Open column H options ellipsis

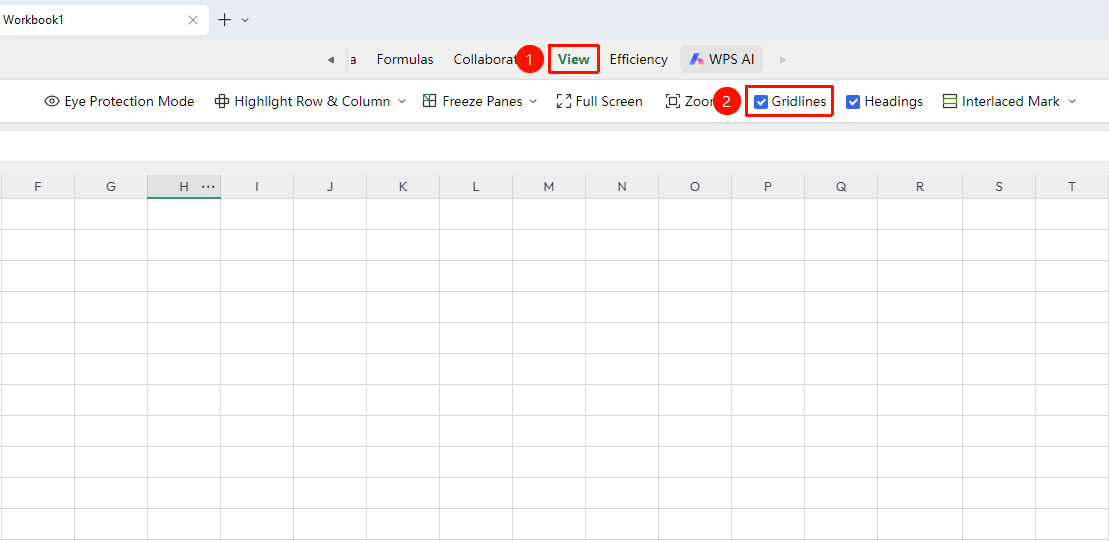pyautogui.click(x=208, y=187)
